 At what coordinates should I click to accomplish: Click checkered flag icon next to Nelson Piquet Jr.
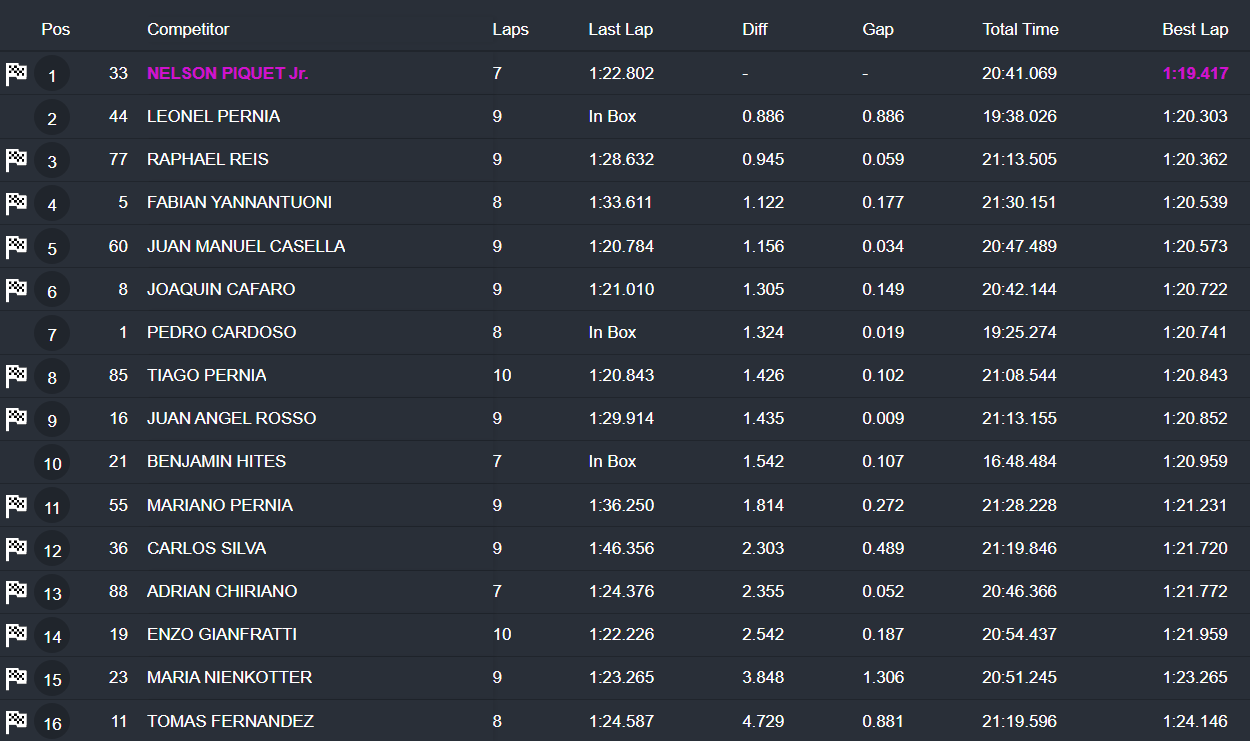click(16, 73)
